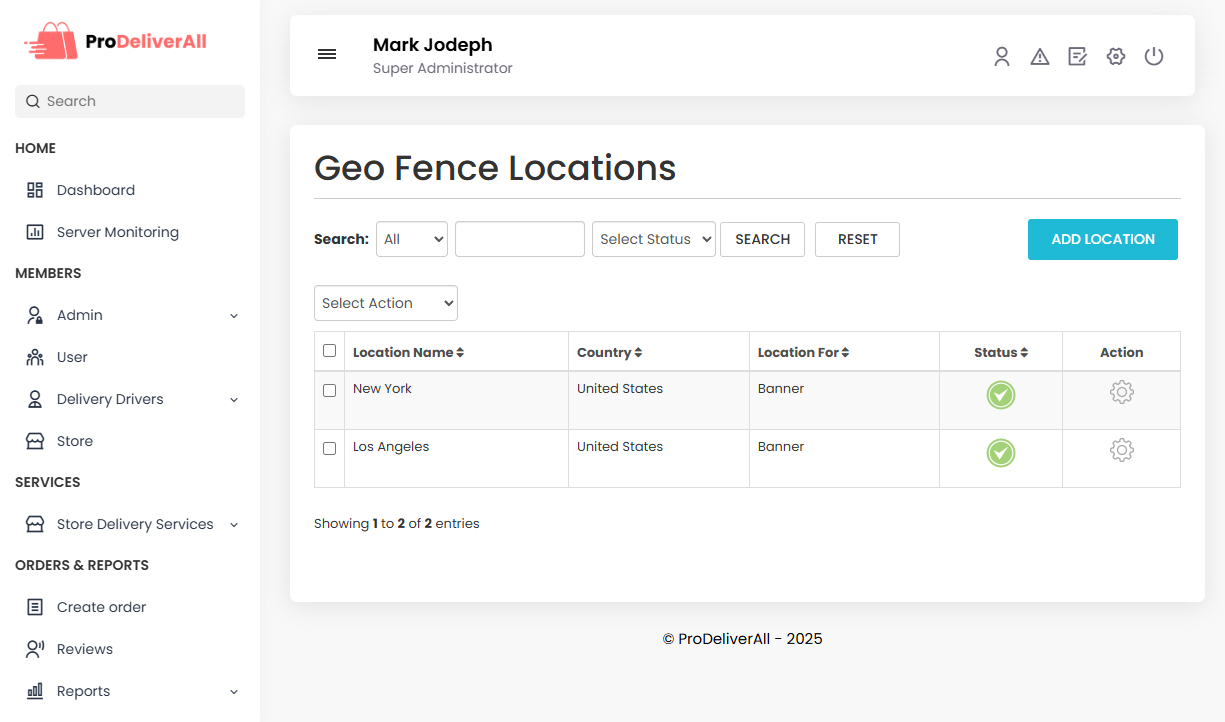The image size is (1225, 722).
Task: Open Reviews menu item
Action: [x=85, y=649]
